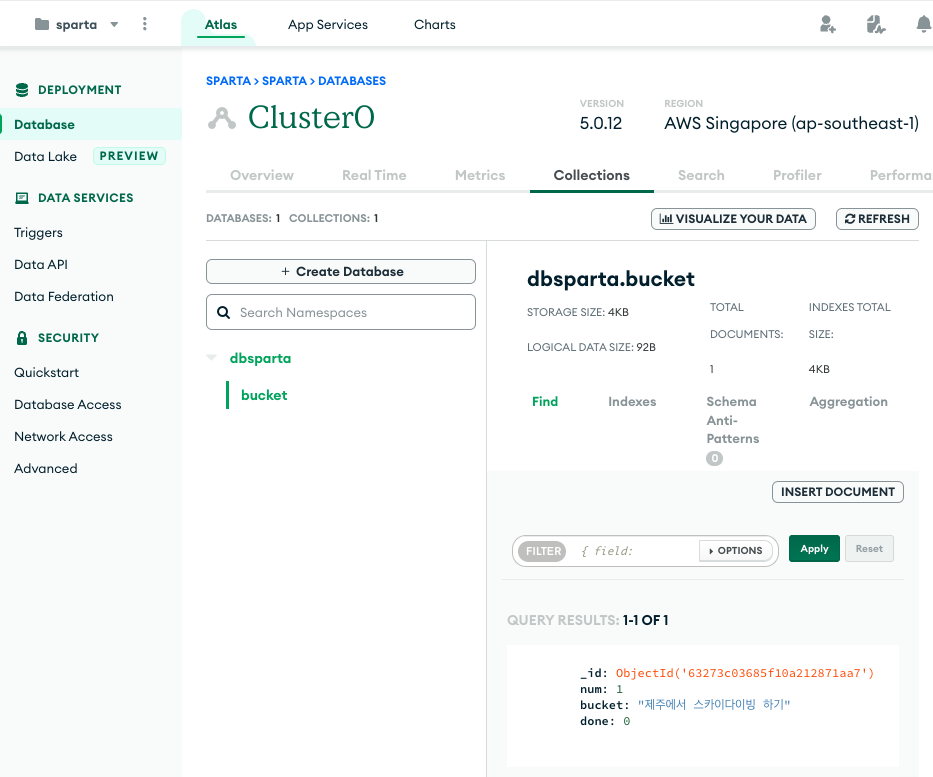The height and width of the screenshot is (777, 933).
Task: Click the Cluster0 cluster icon
Action: [222, 118]
